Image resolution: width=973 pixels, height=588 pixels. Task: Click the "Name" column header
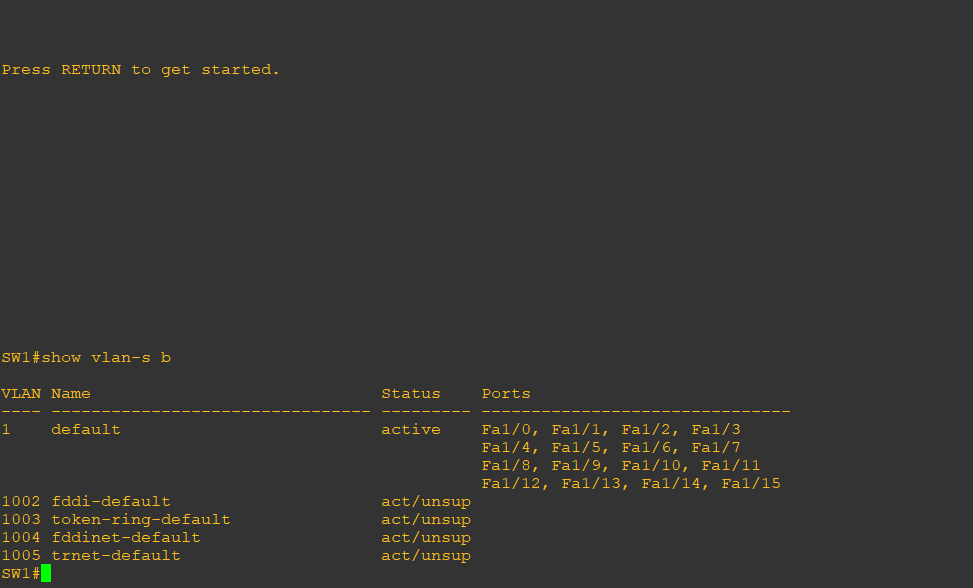(x=71, y=393)
